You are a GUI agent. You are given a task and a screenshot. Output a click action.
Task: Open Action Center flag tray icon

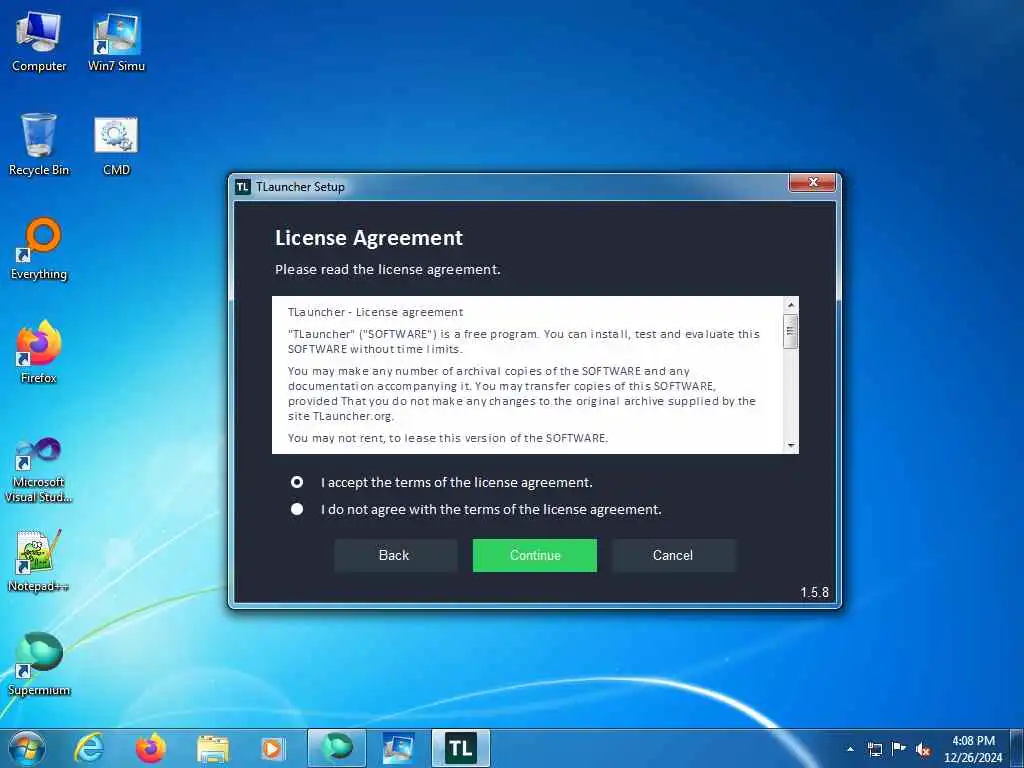click(899, 749)
